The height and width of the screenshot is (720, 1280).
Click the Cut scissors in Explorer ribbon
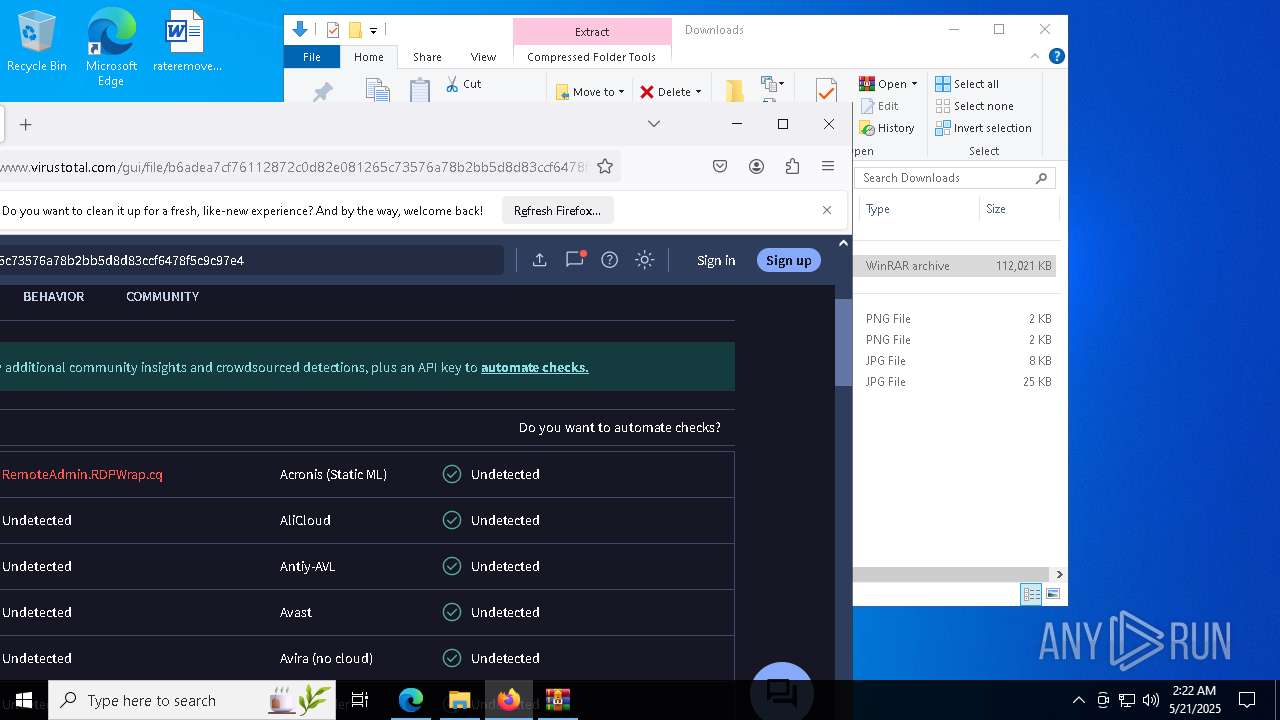coord(463,84)
